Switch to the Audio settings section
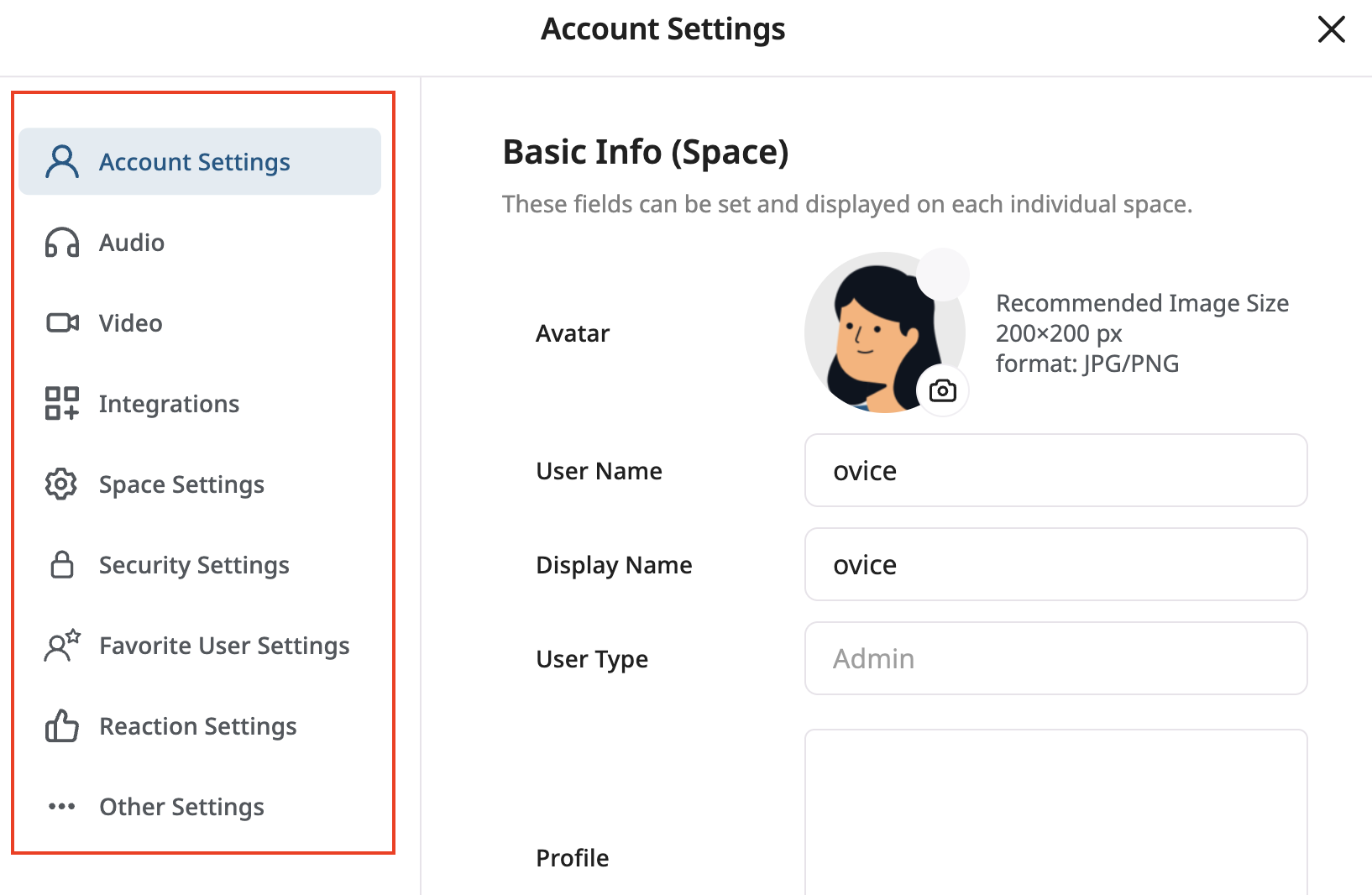1372x895 pixels. [131, 243]
